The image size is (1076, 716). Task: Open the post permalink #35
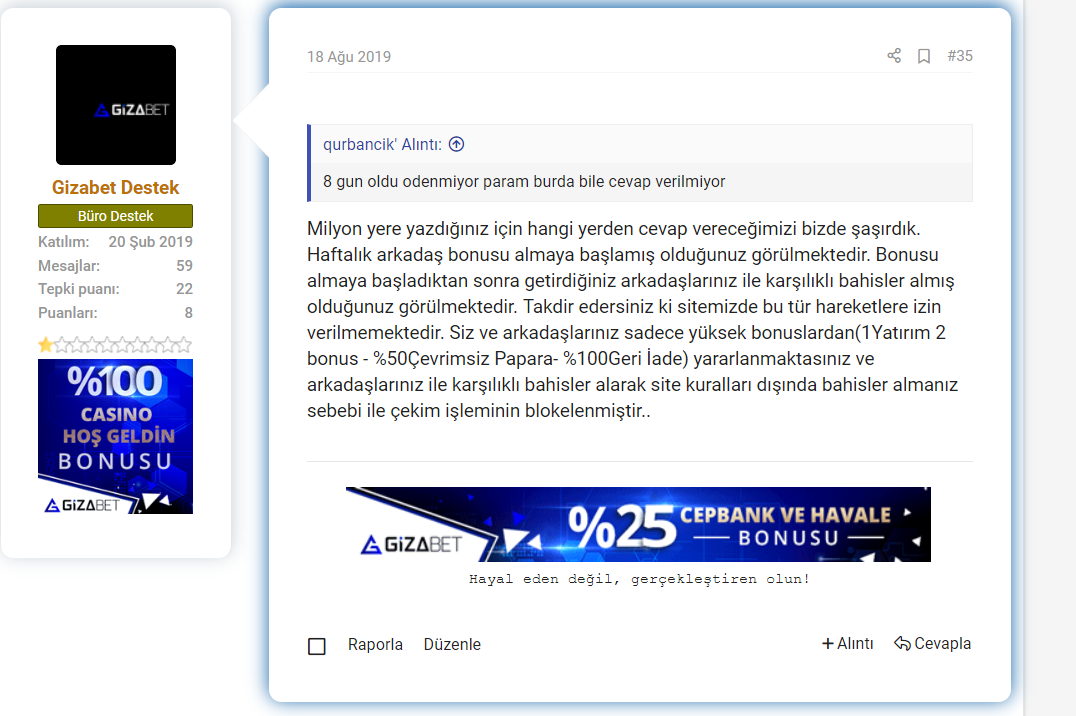pyautogui.click(x=960, y=56)
